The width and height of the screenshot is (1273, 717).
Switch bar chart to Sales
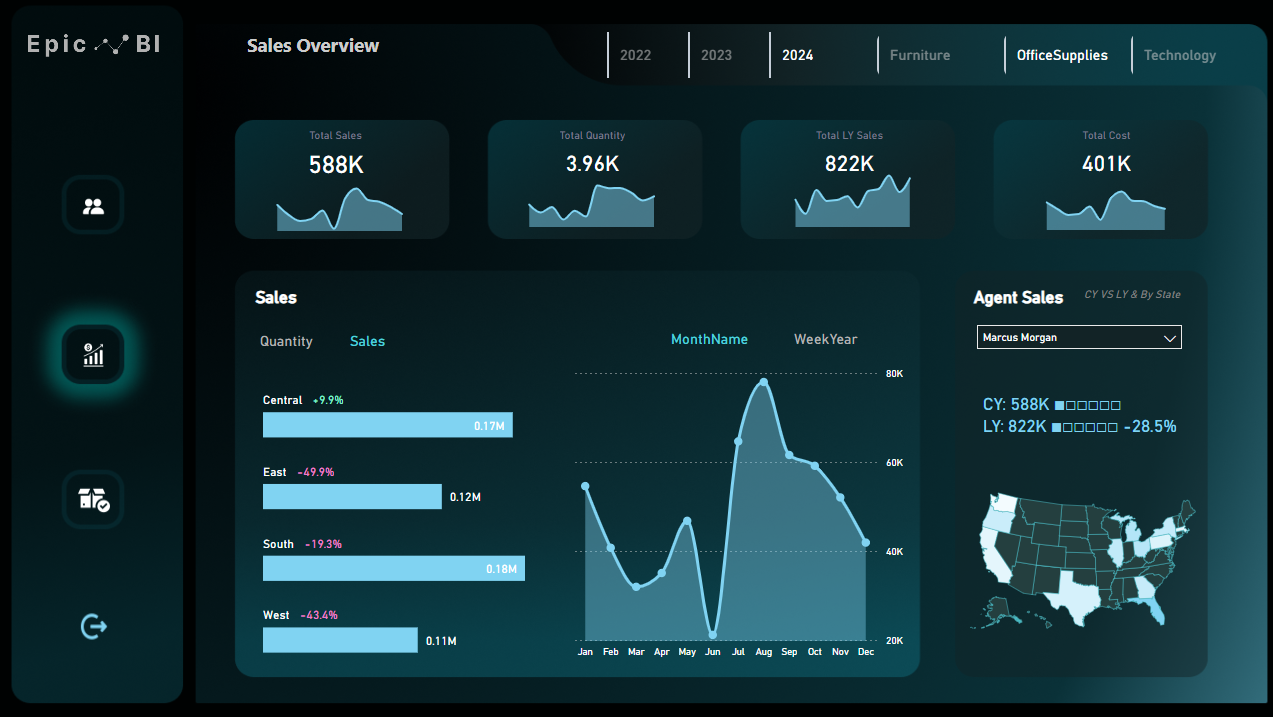[367, 341]
